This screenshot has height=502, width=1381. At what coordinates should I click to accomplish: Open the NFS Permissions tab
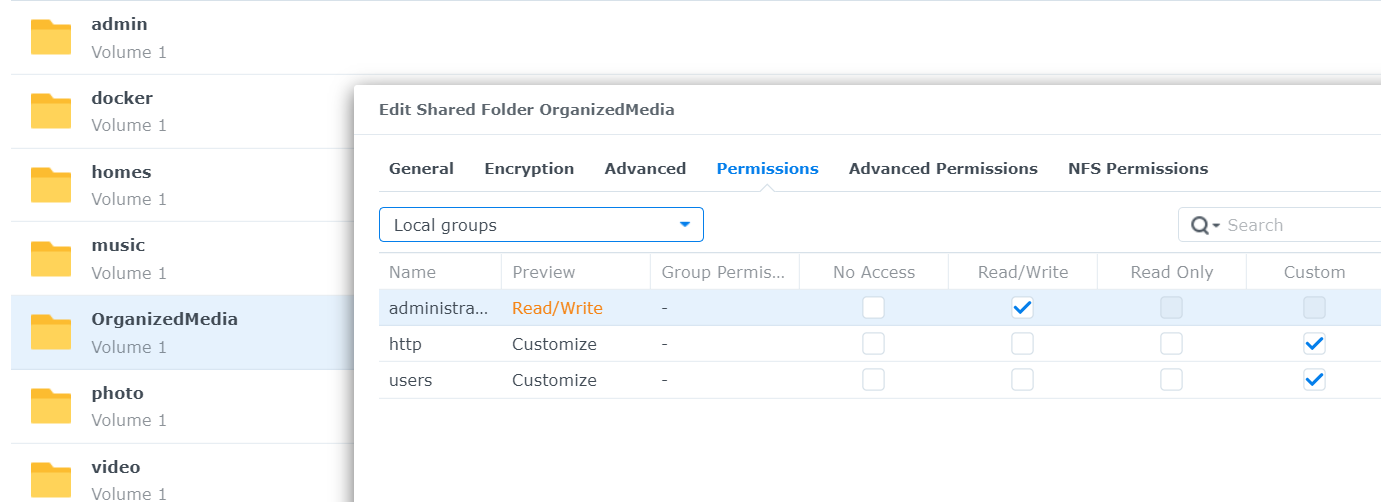point(1137,168)
